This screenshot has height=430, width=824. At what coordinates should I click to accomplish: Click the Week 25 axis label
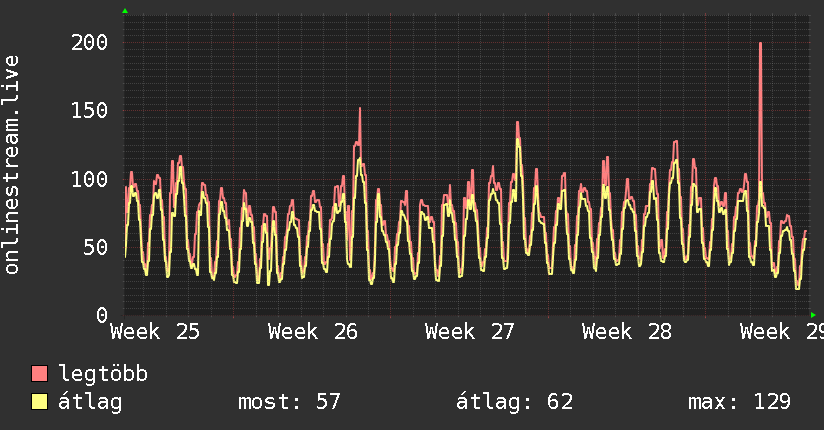tap(155, 332)
